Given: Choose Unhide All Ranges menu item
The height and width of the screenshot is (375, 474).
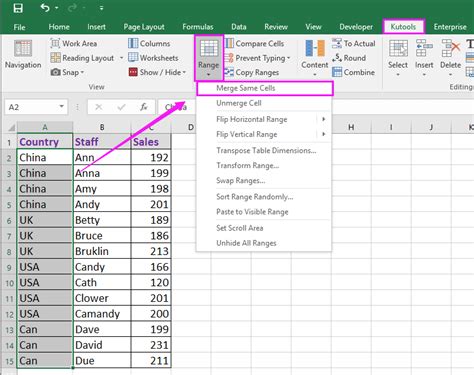Looking at the screenshot, I should pos(264,243).
